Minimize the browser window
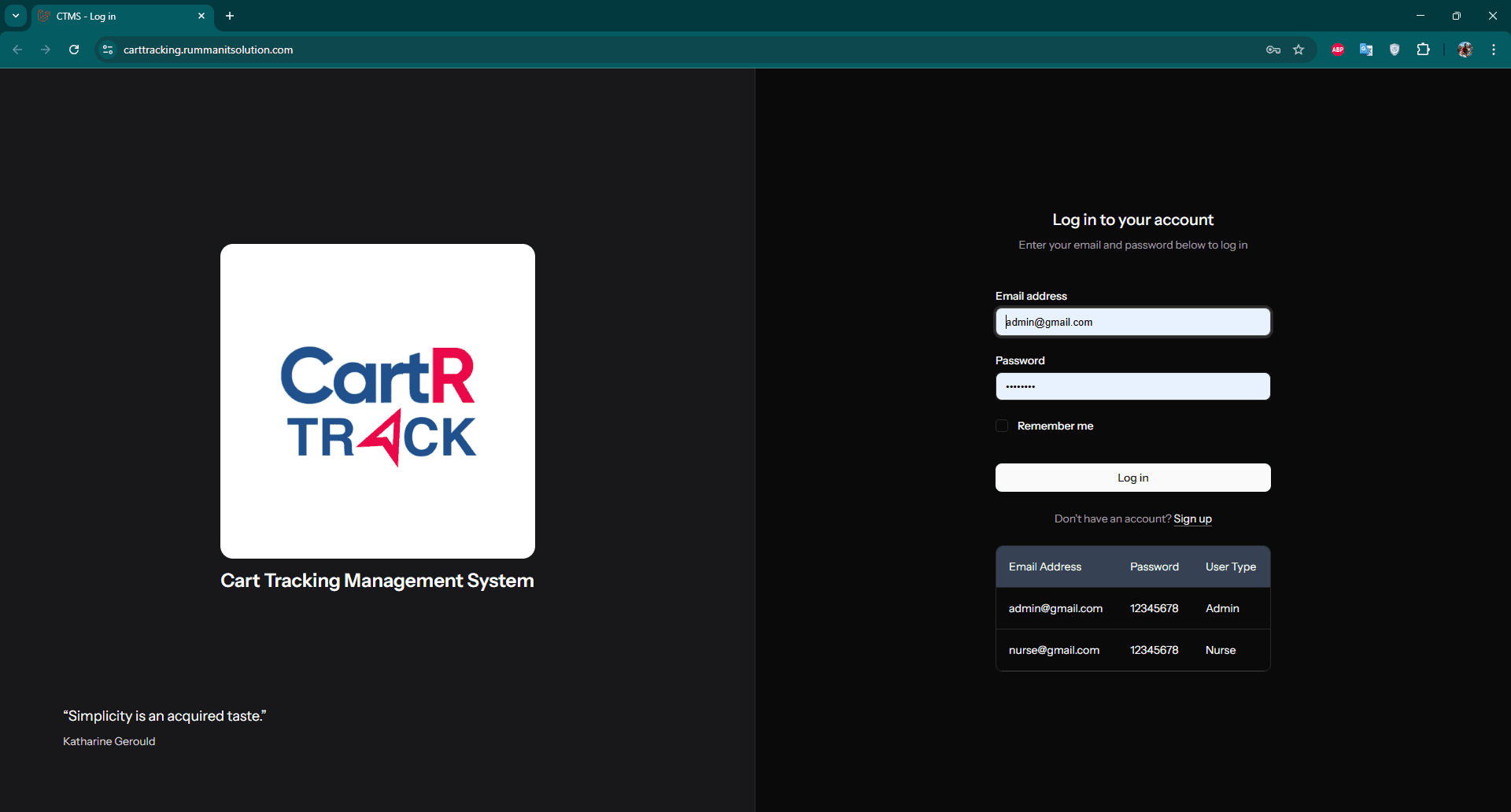 click(1420, 16)
